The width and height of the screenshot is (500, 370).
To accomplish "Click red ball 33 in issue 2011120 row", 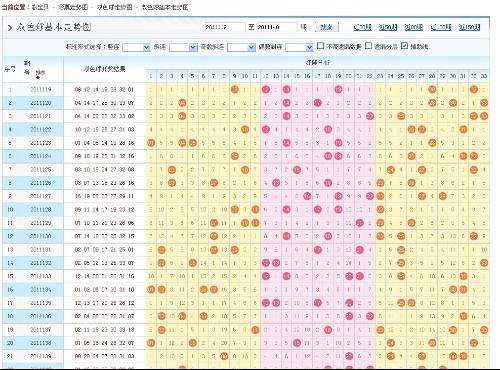I will pos(484,103).
